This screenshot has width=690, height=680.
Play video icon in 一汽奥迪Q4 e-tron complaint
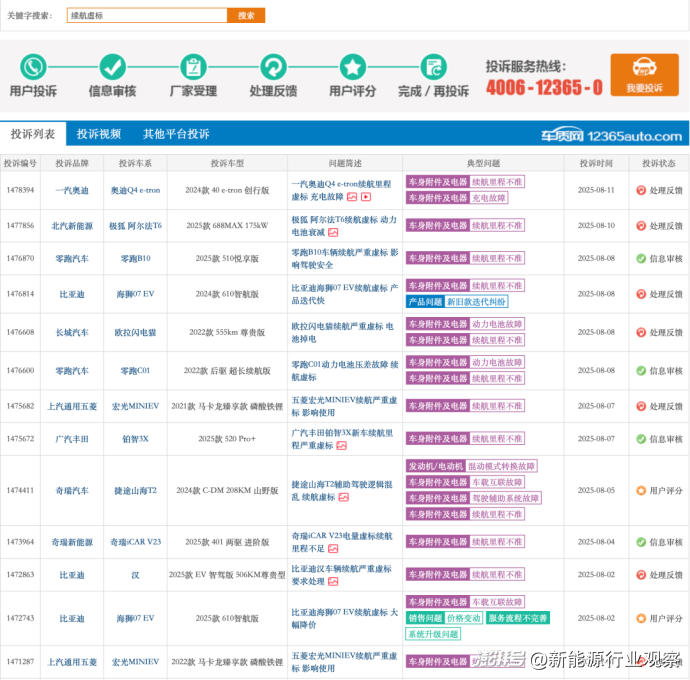[366, 197]
